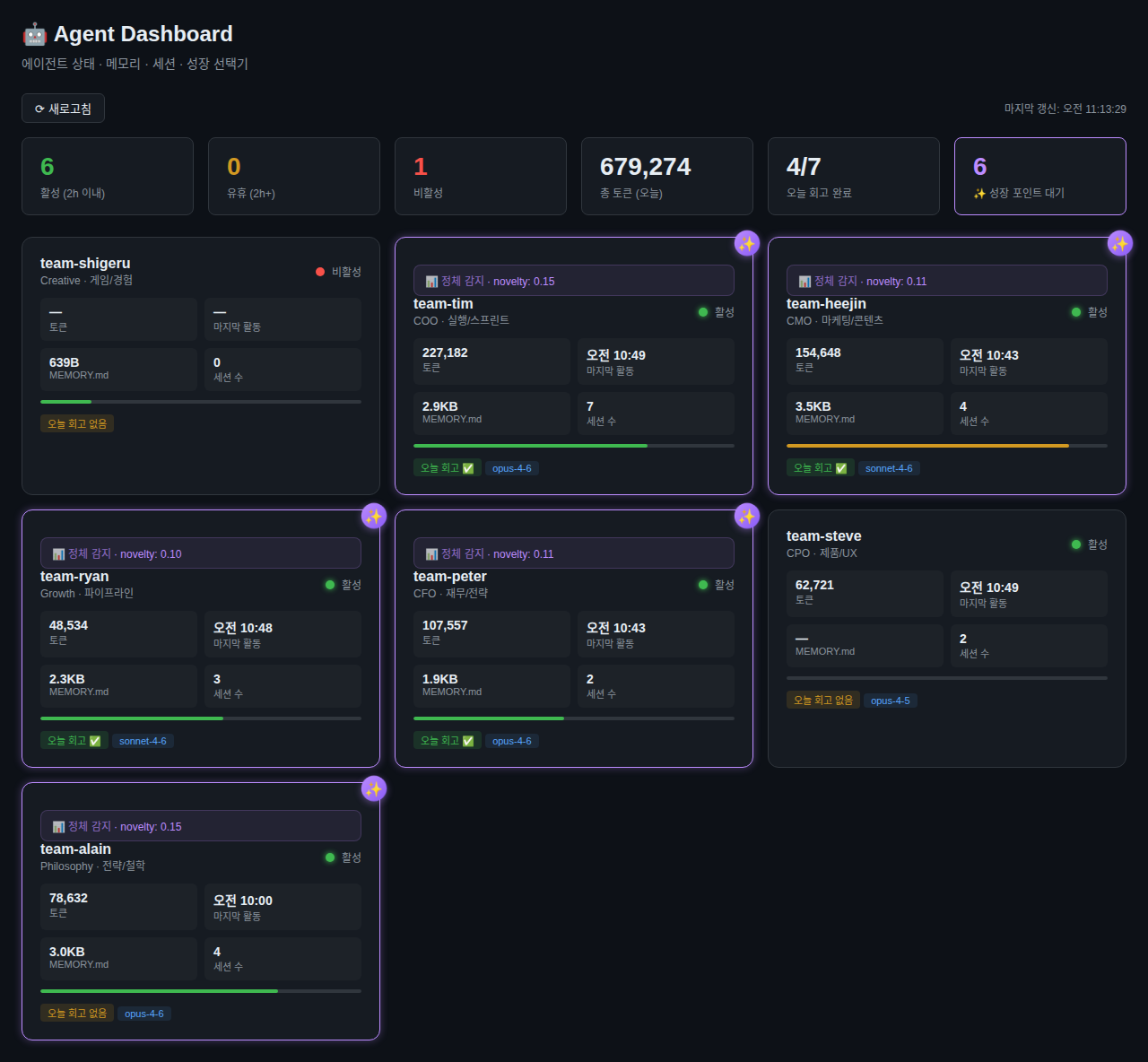Viewport: 1148px width, 1062px height.
Task: Open the growth points pending stat card
Action: [1039, 176]
